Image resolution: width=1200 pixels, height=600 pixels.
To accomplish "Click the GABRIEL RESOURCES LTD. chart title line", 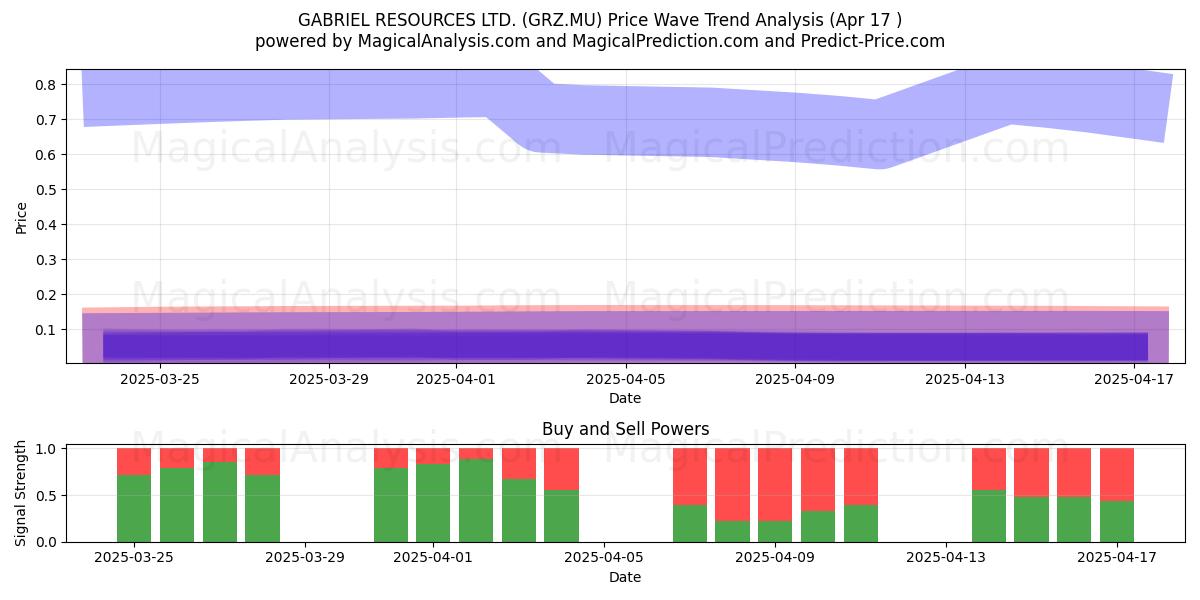I will click(x=600, y=20).
